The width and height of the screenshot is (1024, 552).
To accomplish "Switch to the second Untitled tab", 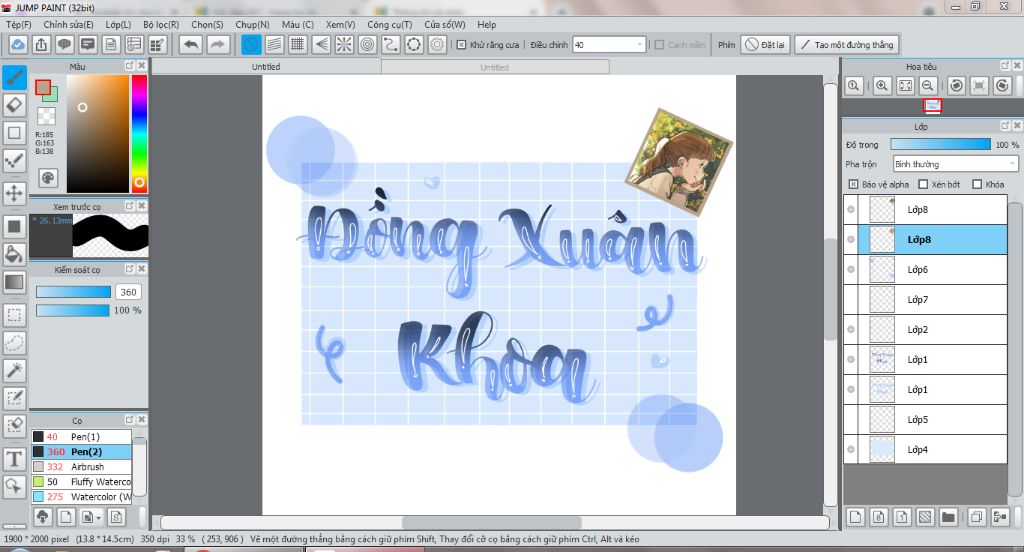I will point(494,67).
